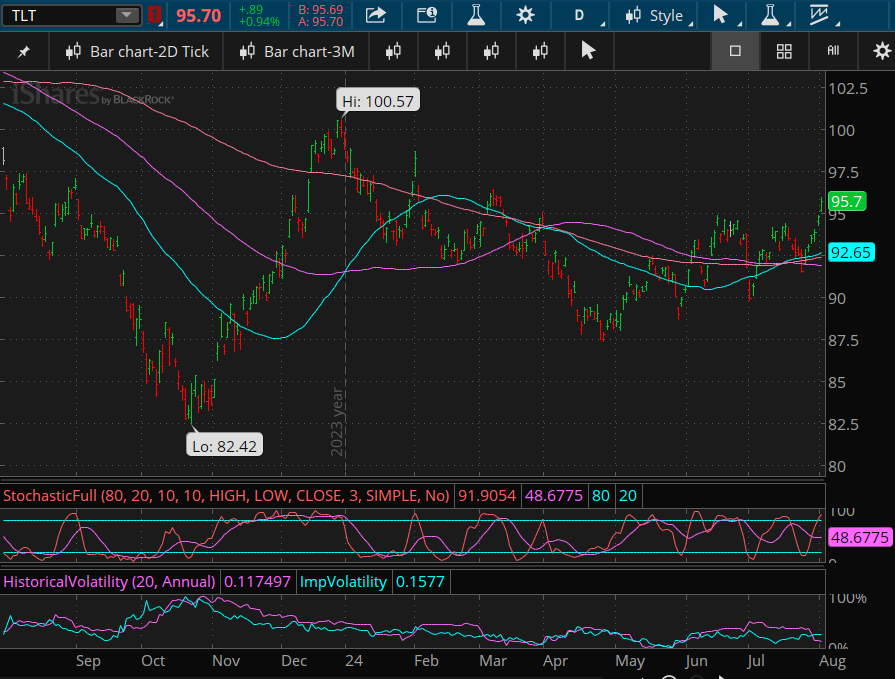Click the Jul label on time axis

tap(756, 661)
